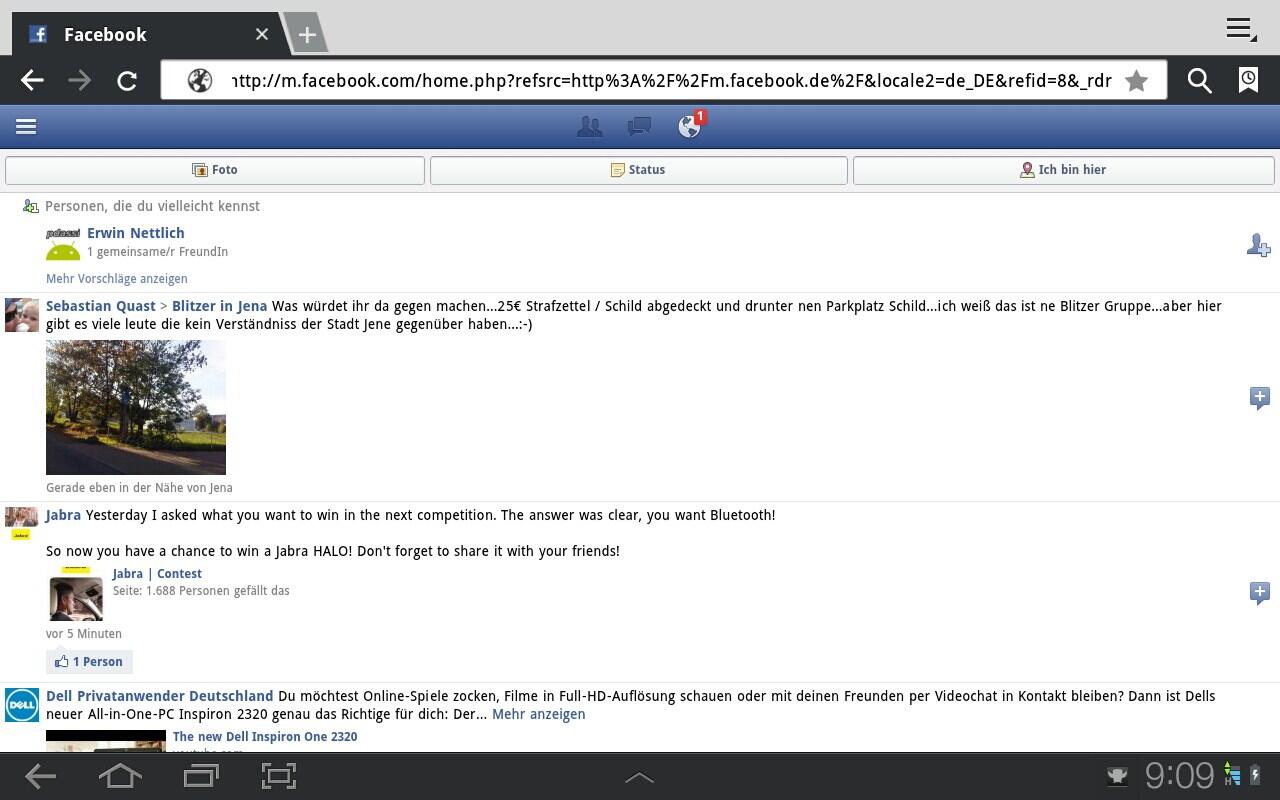Click 'Personen, die du vielleicht kennst' heading
1280x800 pixels.
coord(152,206)
